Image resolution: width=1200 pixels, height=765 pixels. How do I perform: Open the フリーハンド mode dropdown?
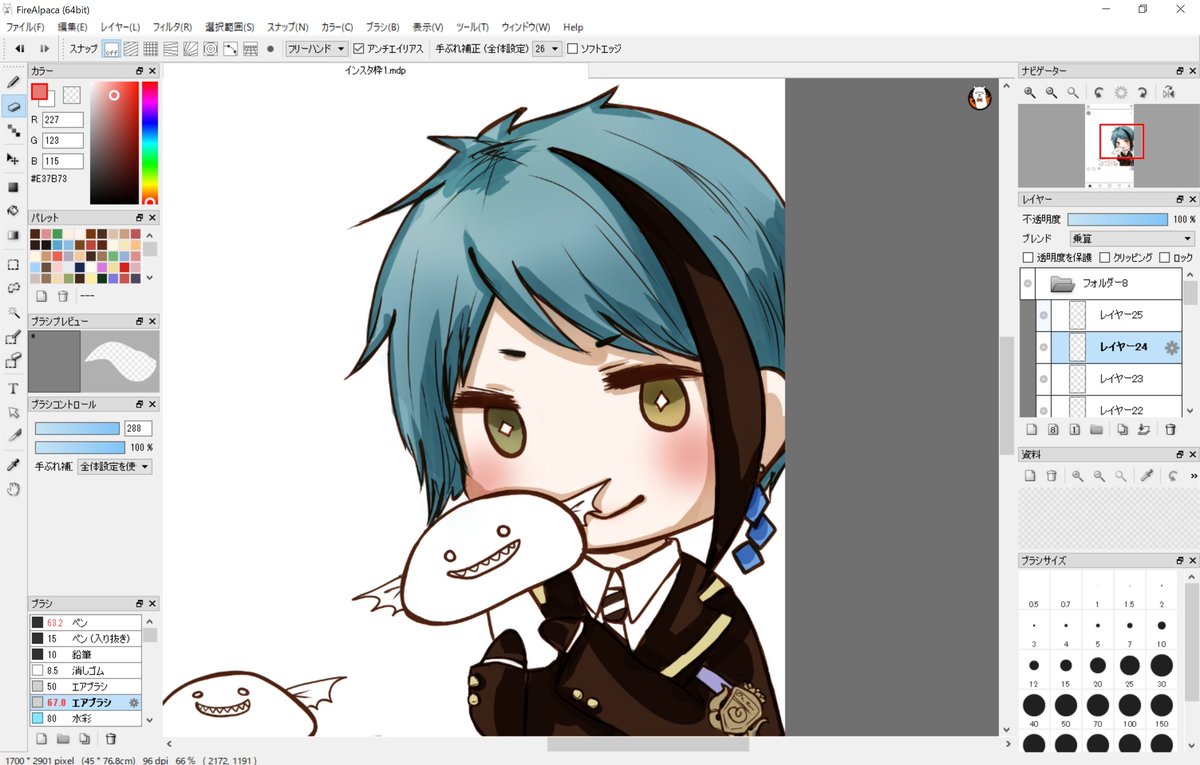(316, 48)
